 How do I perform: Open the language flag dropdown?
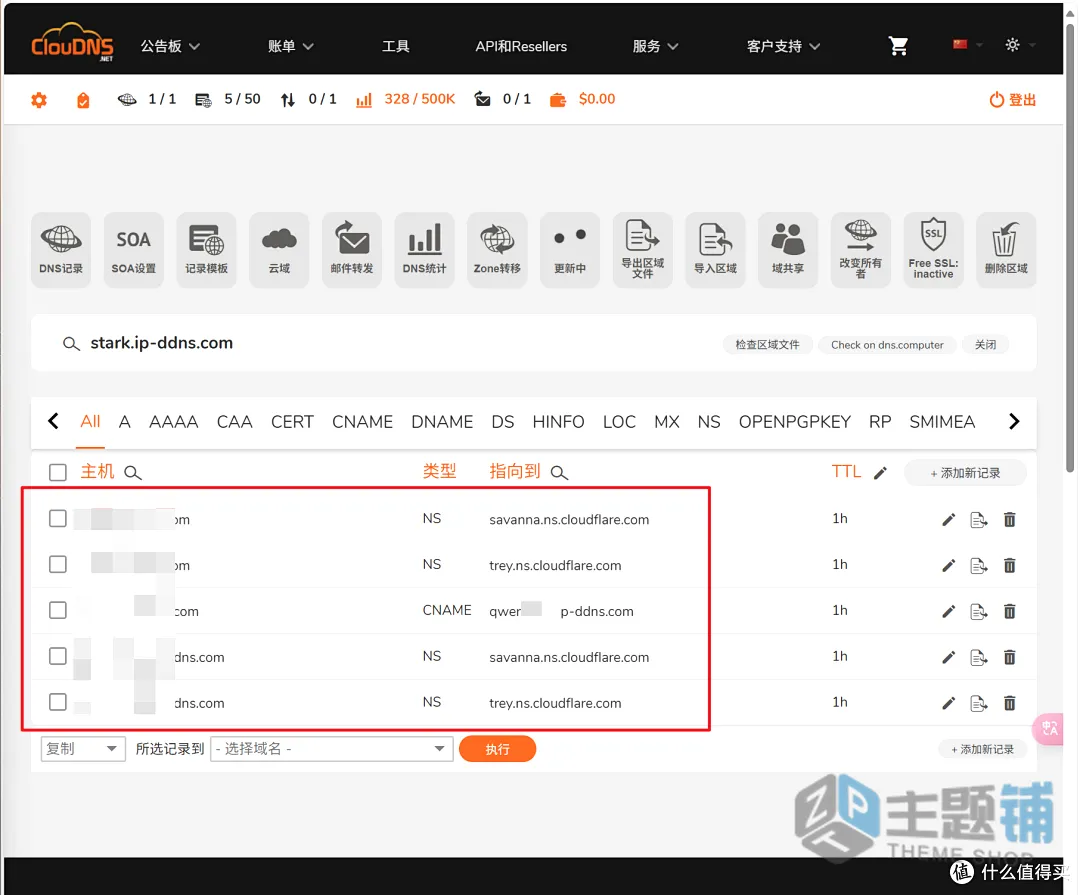[967, 45]
